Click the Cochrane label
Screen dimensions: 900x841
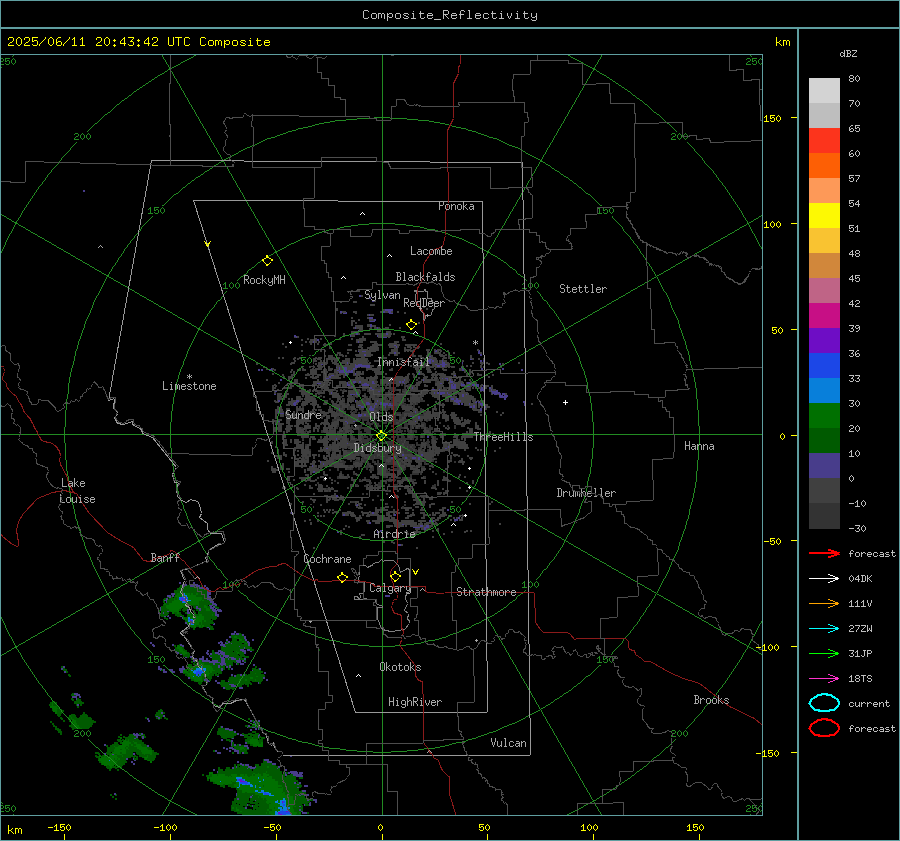pyautogui.click(x=327, y=559)
